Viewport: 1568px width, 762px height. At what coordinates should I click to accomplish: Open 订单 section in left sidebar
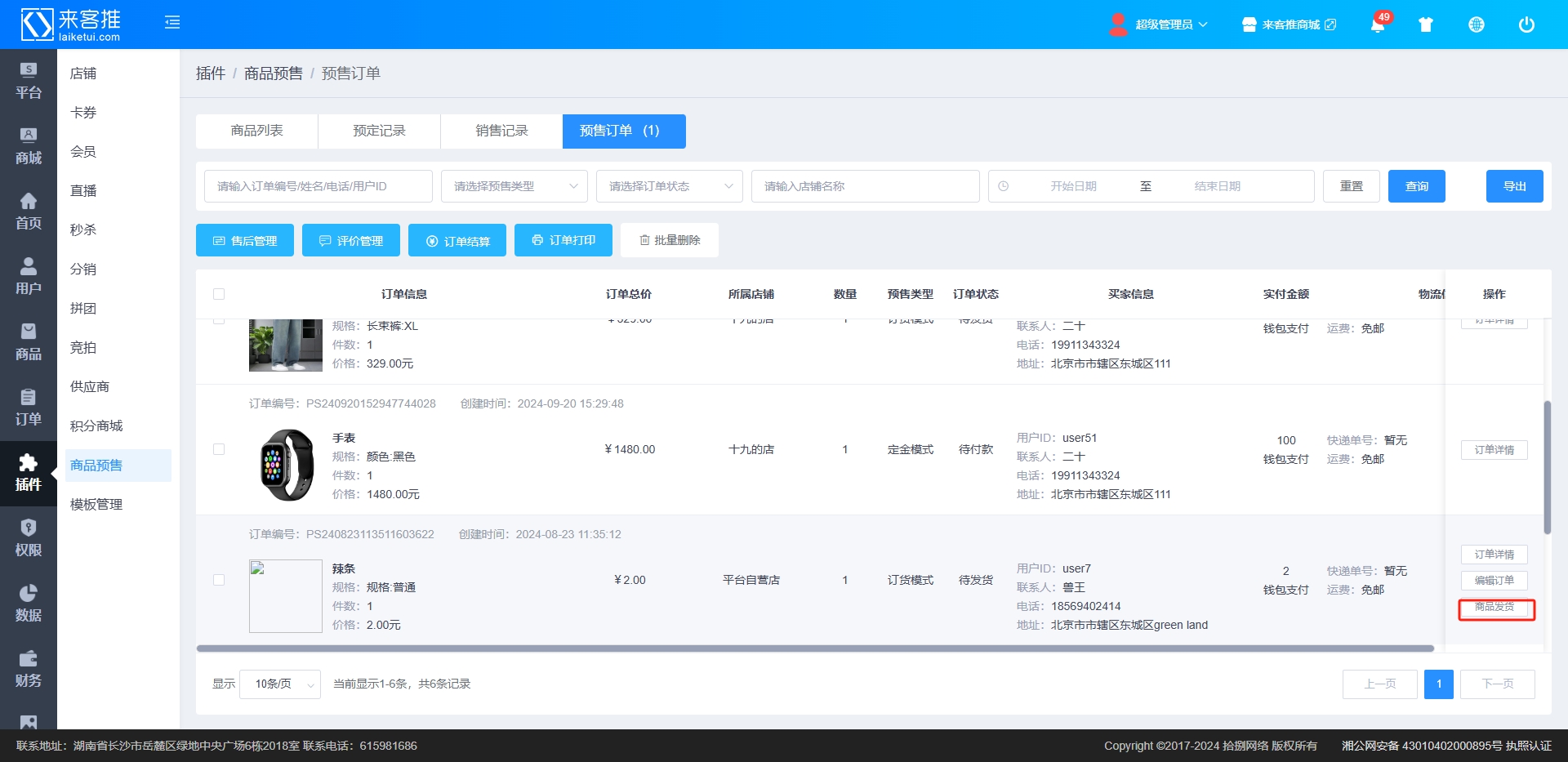[x=28, y=408]
